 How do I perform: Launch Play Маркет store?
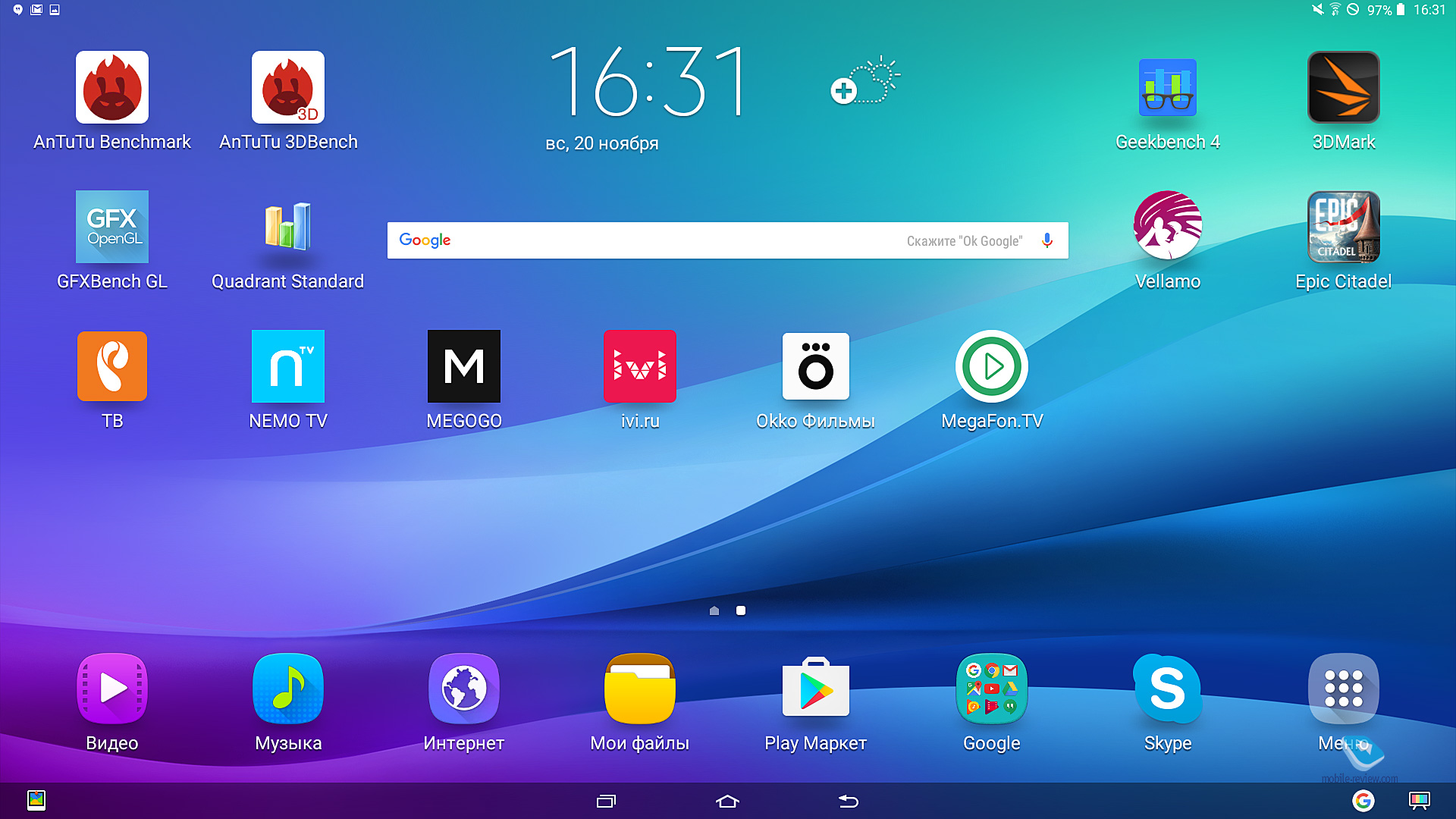click(816, 687)
